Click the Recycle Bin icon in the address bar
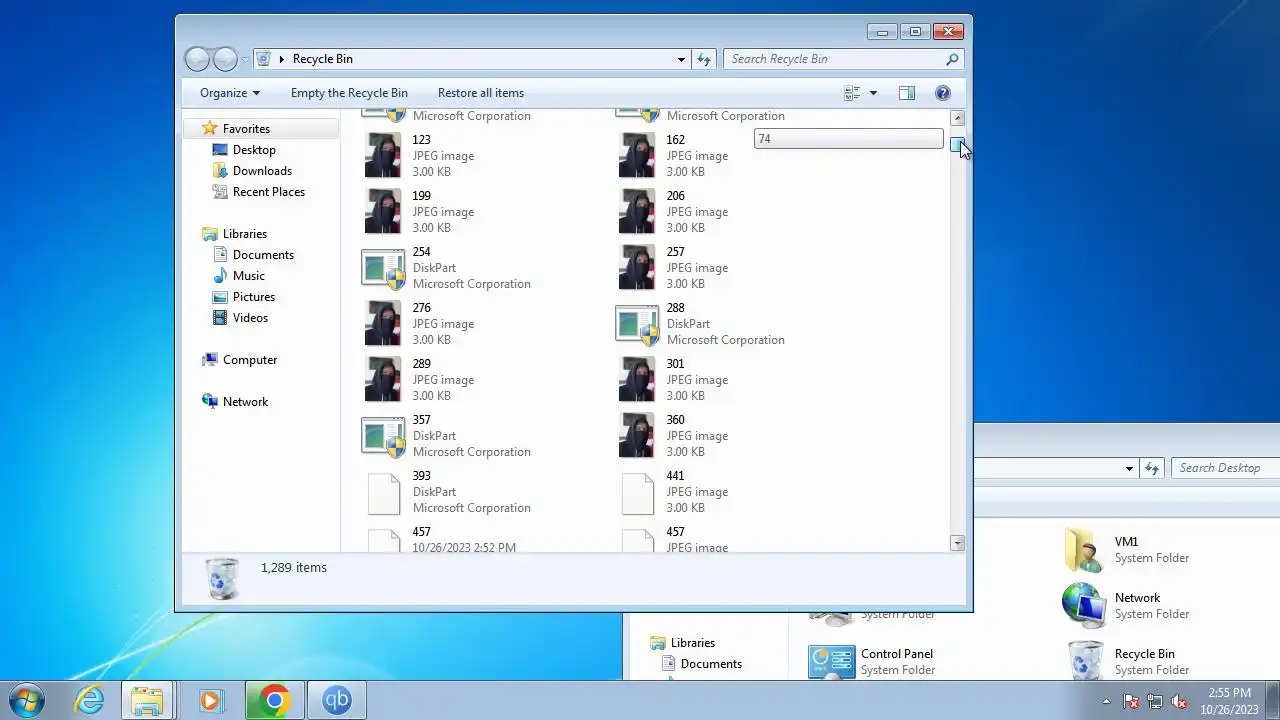Image resolution: width=1280 pixels, height=720 pixels. tap(264, 59)
